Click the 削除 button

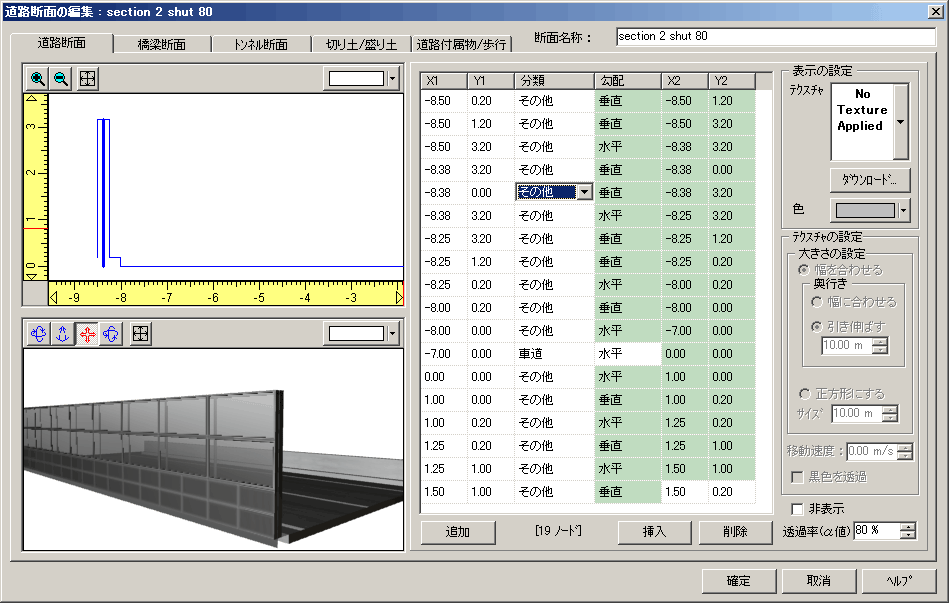pos(735,532)
